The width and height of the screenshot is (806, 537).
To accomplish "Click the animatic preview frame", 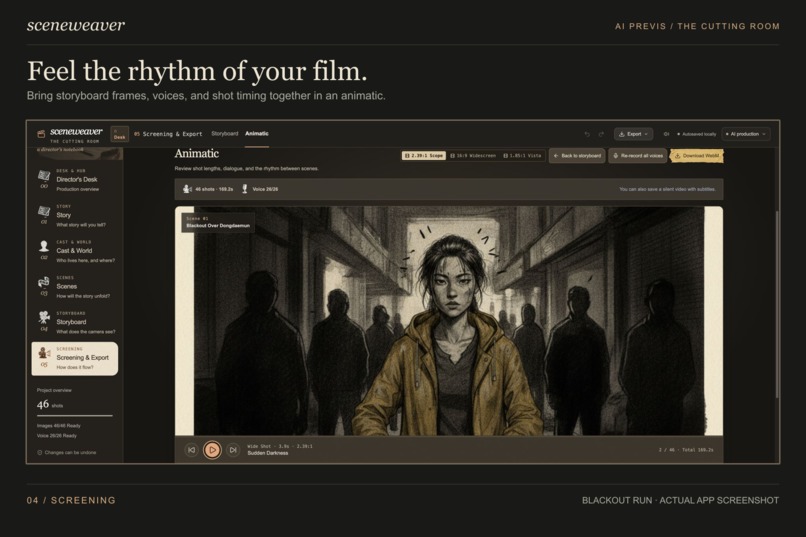I will point(449,321).
